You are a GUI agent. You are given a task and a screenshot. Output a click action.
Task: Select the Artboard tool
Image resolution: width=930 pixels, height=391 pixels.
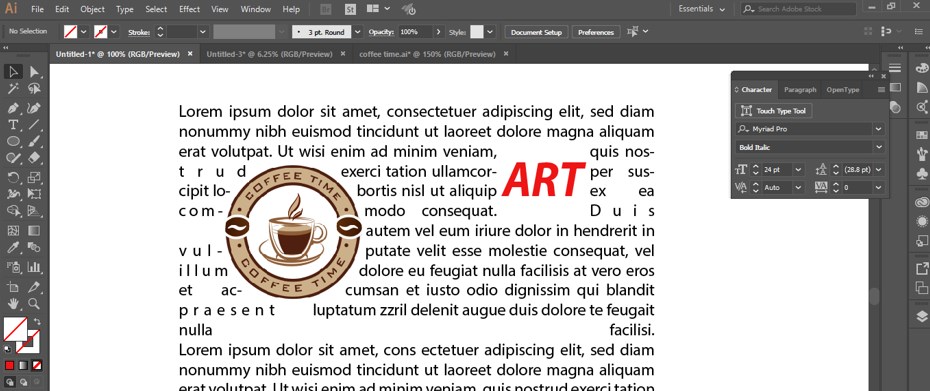coord(13,287)
